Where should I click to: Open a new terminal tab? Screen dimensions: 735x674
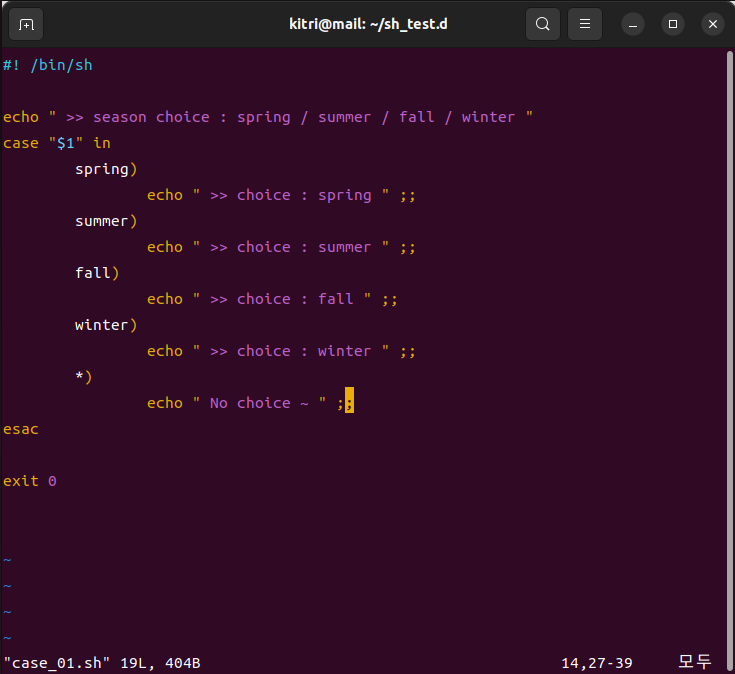(x=26, y=24)
